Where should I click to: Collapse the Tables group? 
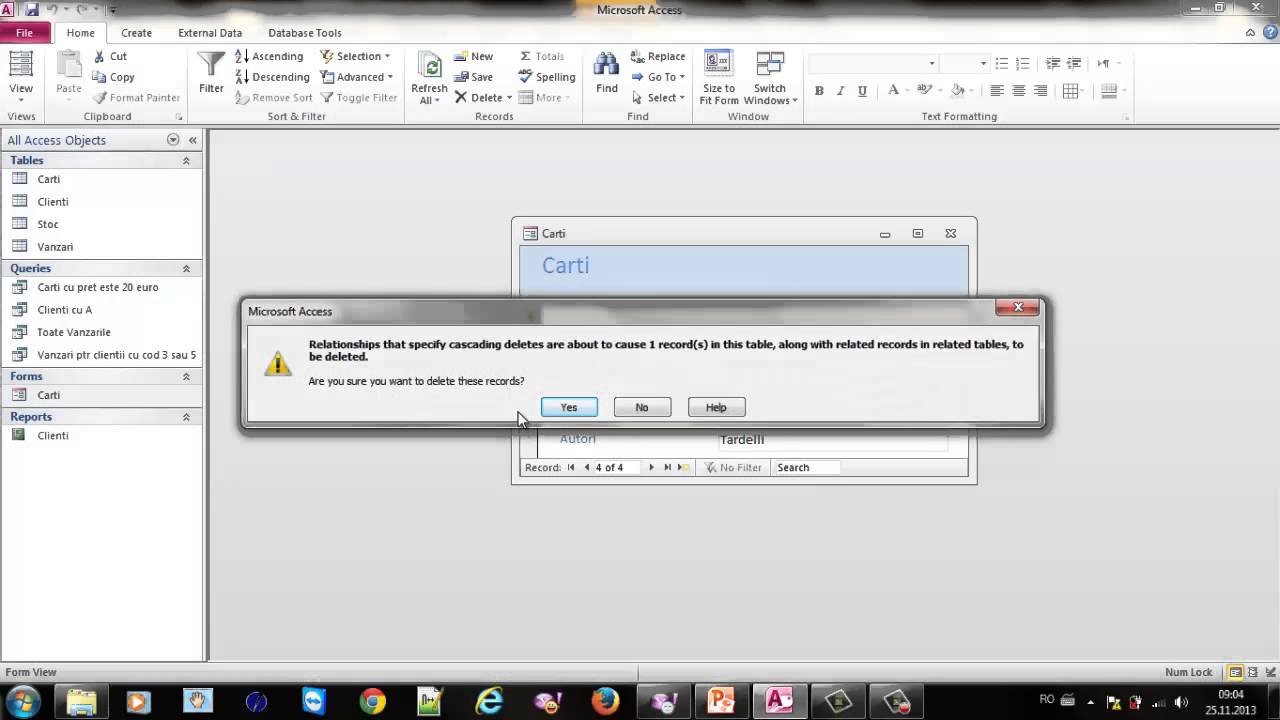(186, 160)
